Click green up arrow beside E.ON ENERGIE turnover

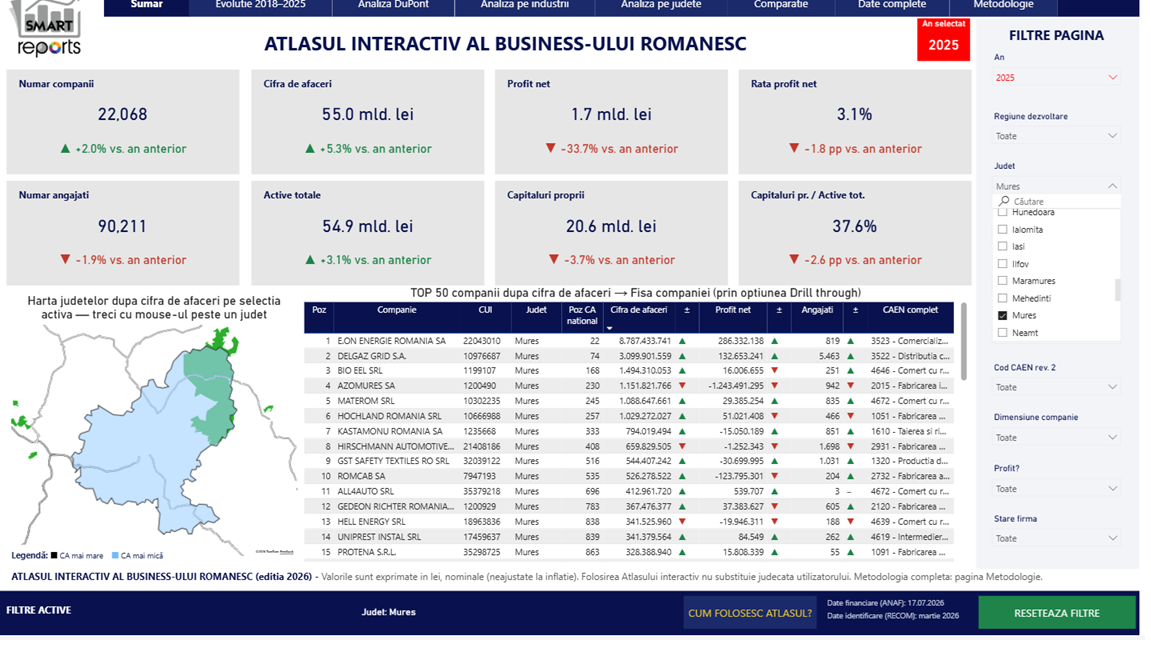pos(682,340)
